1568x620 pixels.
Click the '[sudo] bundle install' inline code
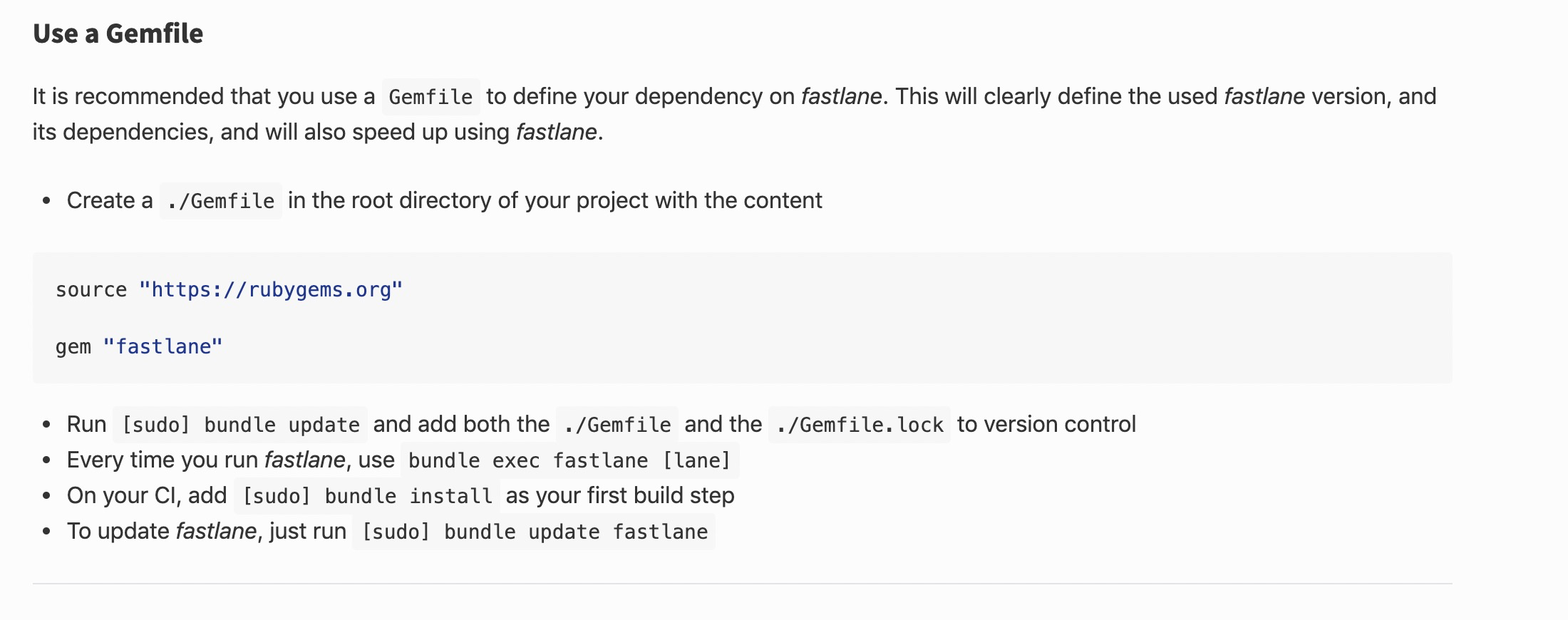[367, 496]
